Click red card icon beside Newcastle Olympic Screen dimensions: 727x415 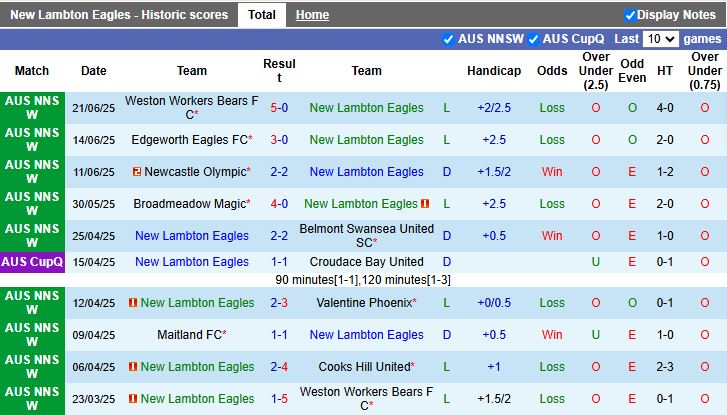click(137, 172)
